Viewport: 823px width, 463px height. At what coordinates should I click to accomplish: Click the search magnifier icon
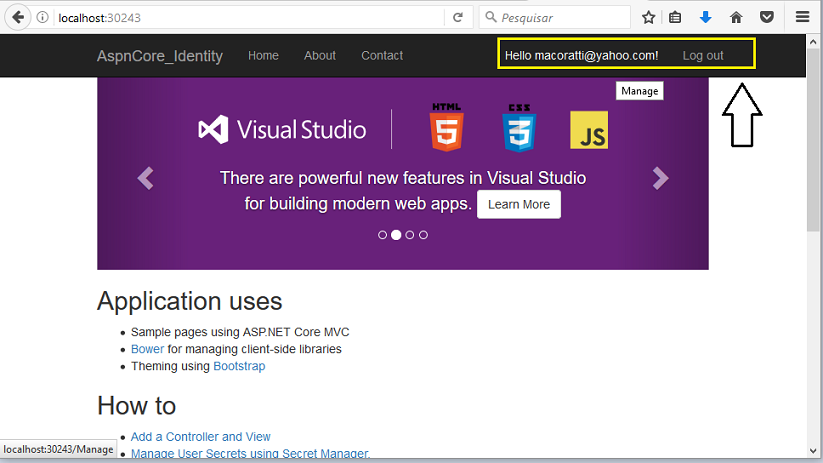point(491,17)
